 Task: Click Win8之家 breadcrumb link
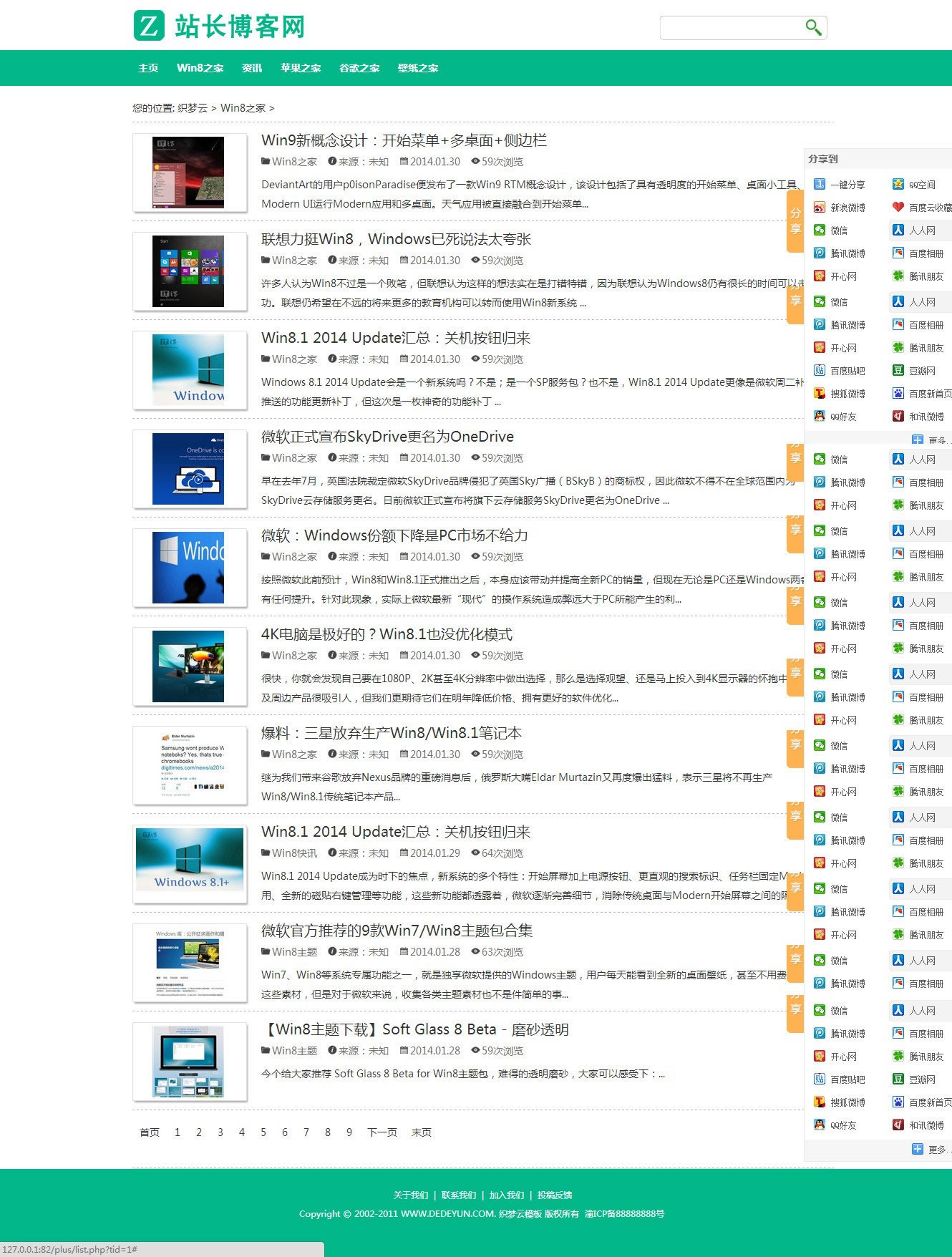(x=243, y=108)
